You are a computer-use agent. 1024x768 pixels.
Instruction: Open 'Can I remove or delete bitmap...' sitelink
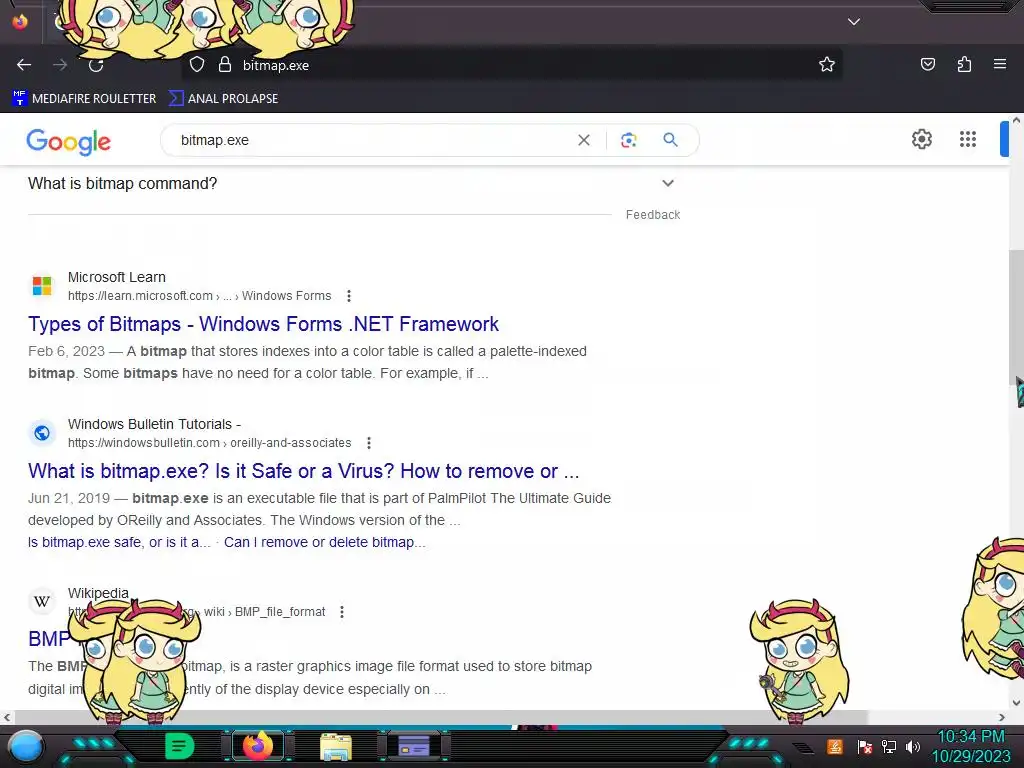click(x=325, y=542)
